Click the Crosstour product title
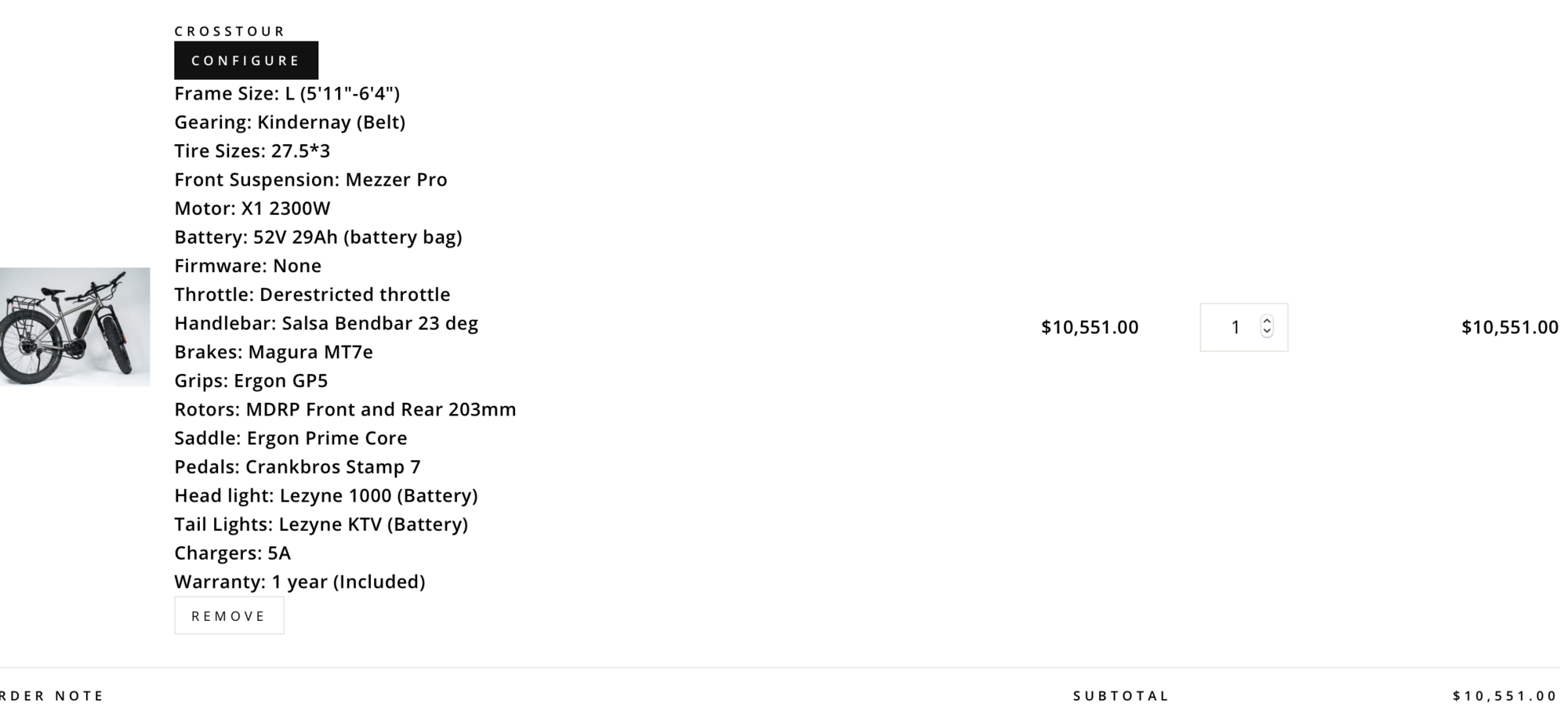Screen dimensions: 1568x722 tap(230, 31)
